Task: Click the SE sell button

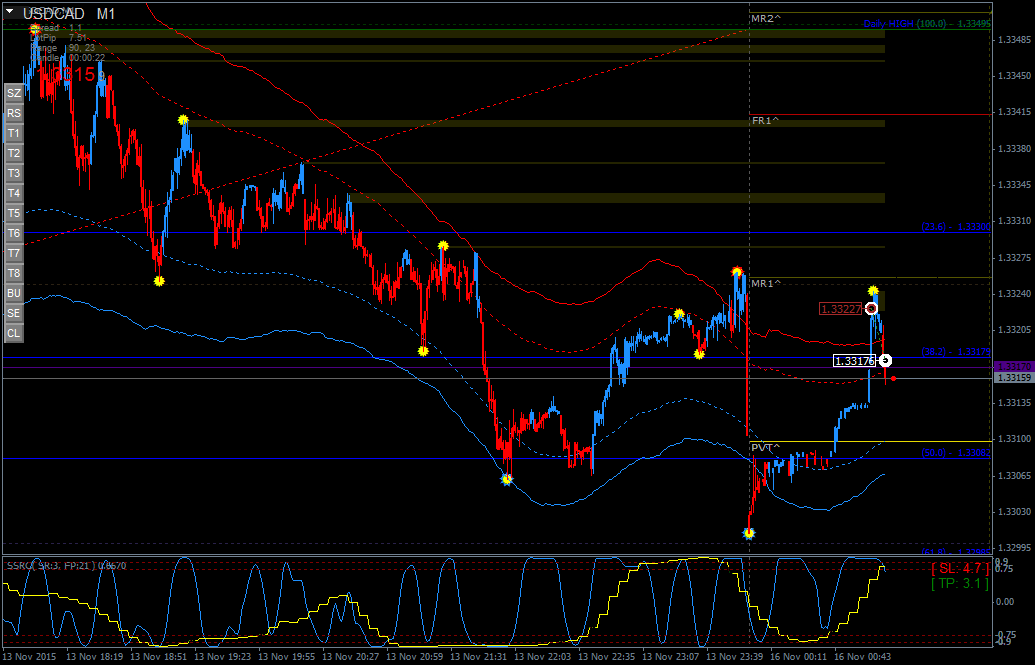Action: point(14,313)
